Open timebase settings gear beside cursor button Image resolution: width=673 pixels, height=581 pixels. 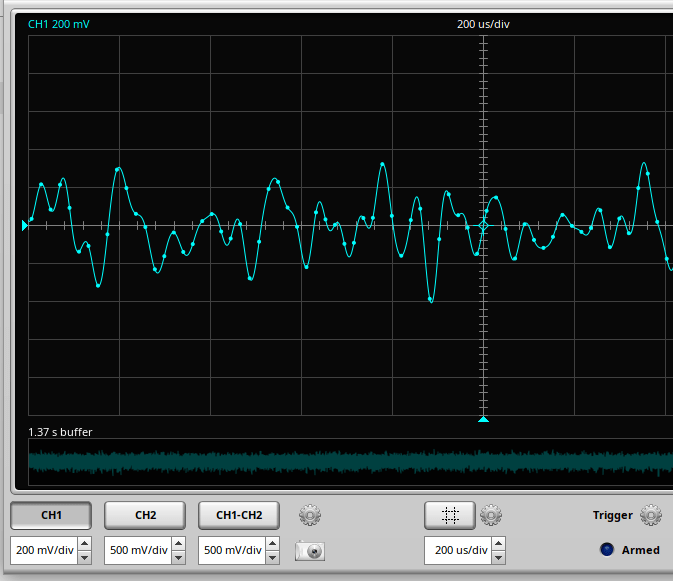pyautogui.click(x=491, y=515)
